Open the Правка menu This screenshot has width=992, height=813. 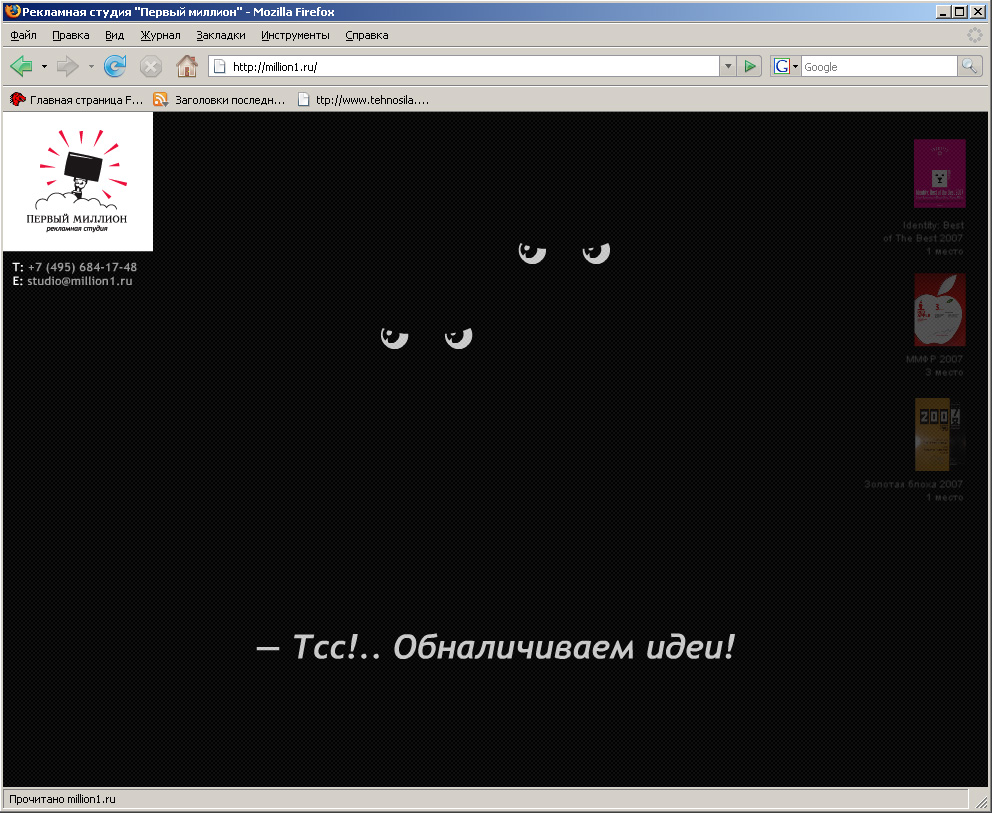pyautogui.click(x=70, y=35)
